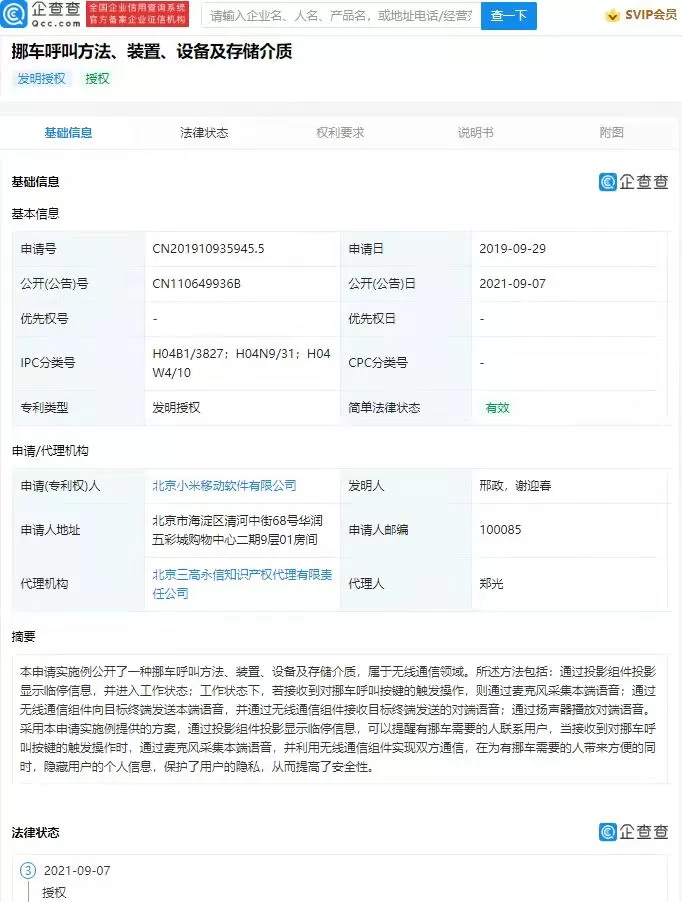Click the application number CN201910935945.5

tap(208, 249)
